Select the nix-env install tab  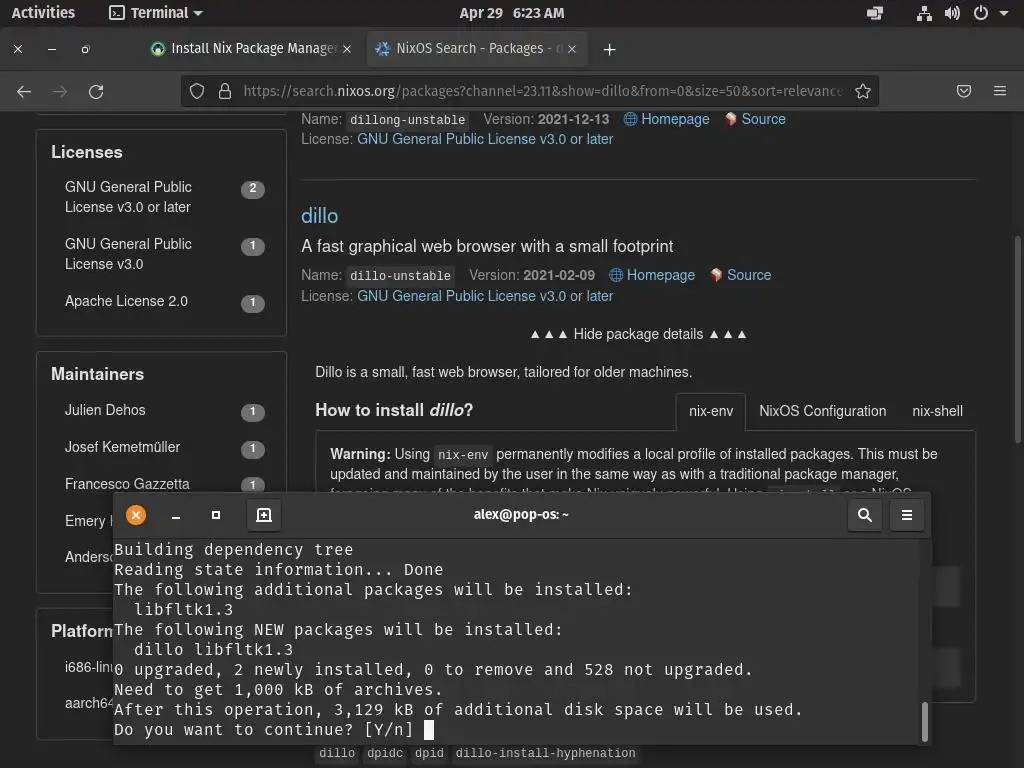(x=711, y=411)
